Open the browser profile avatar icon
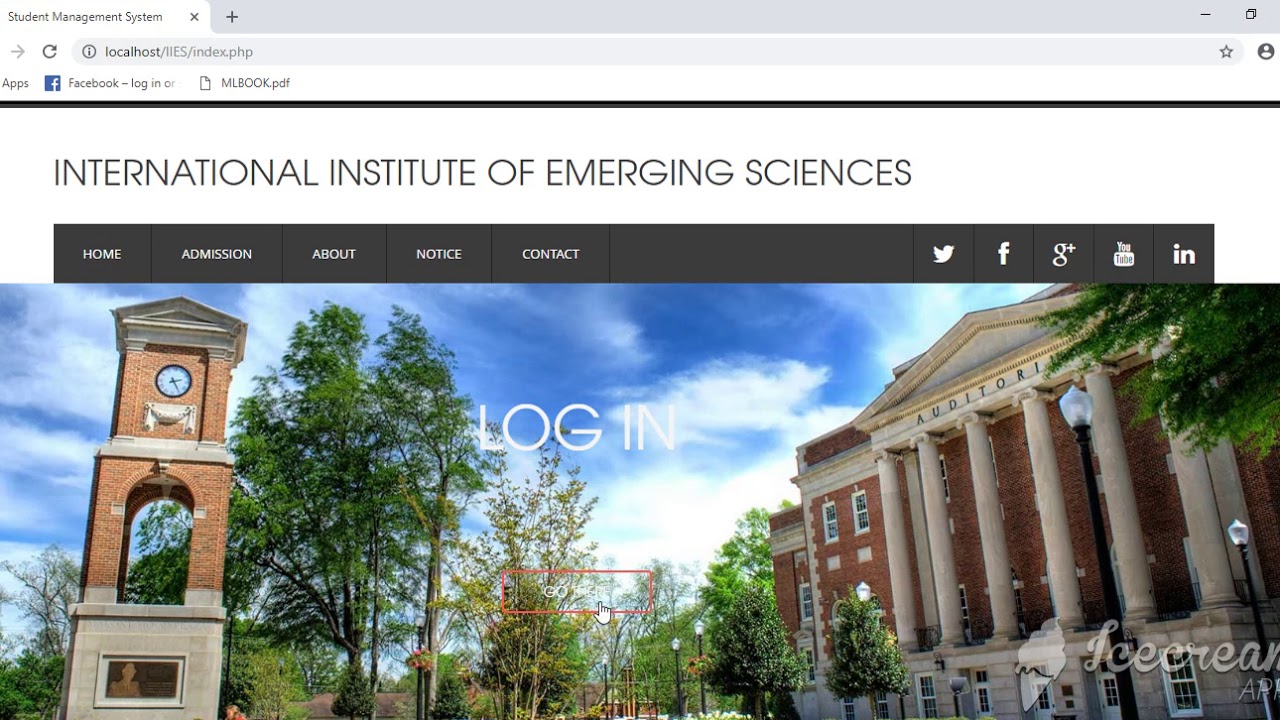This screenshot has height=720, width=1280. [x=1266, y=52]
